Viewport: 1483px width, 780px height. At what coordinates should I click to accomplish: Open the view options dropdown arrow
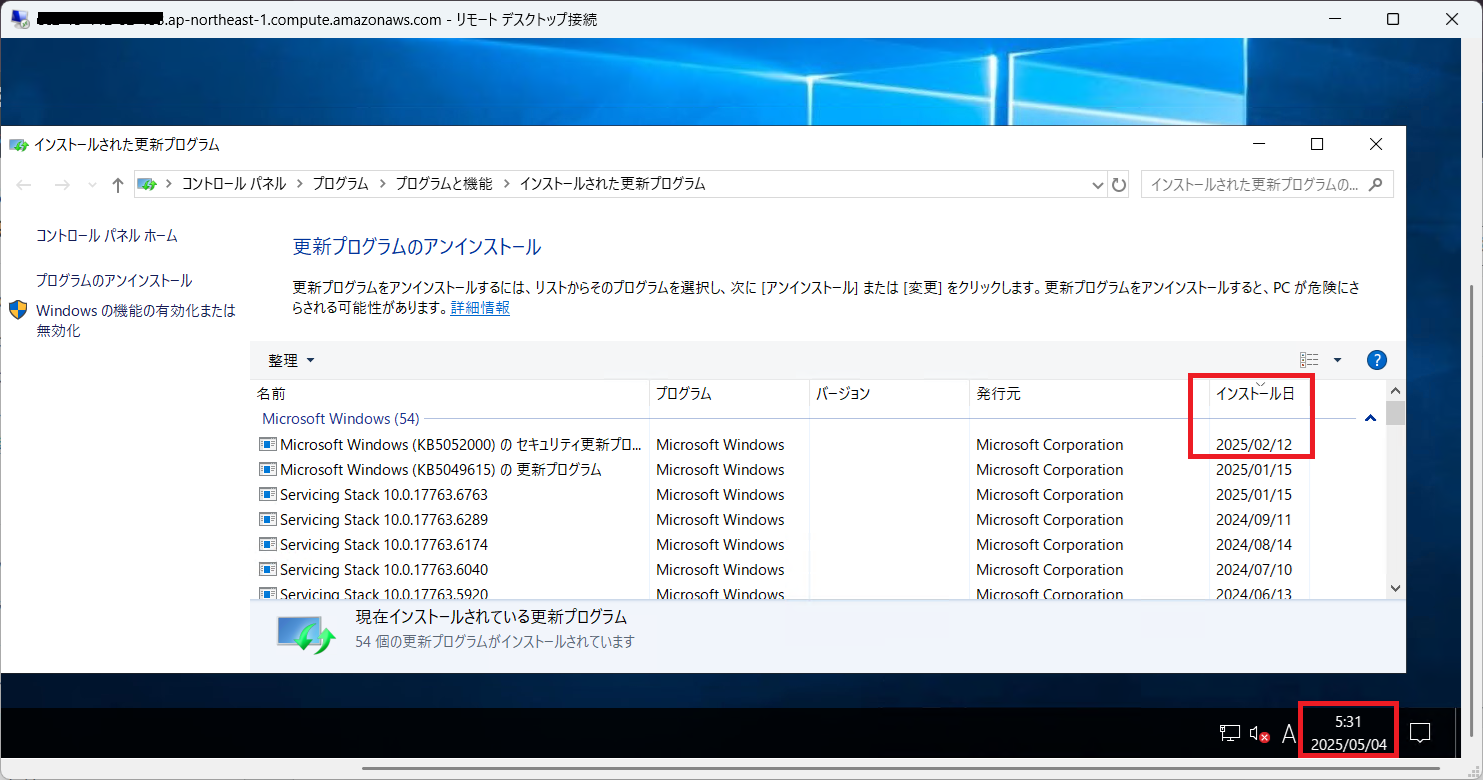[x=1338, y=360]
